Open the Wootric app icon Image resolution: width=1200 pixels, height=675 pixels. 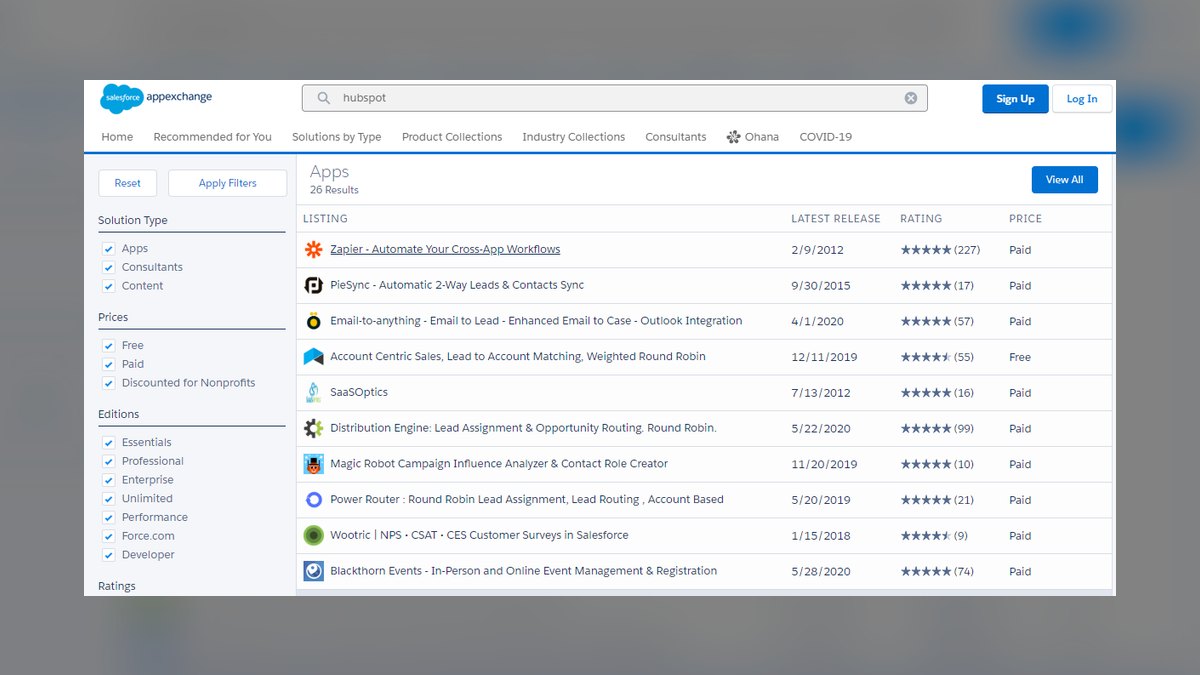click(313, 535)
